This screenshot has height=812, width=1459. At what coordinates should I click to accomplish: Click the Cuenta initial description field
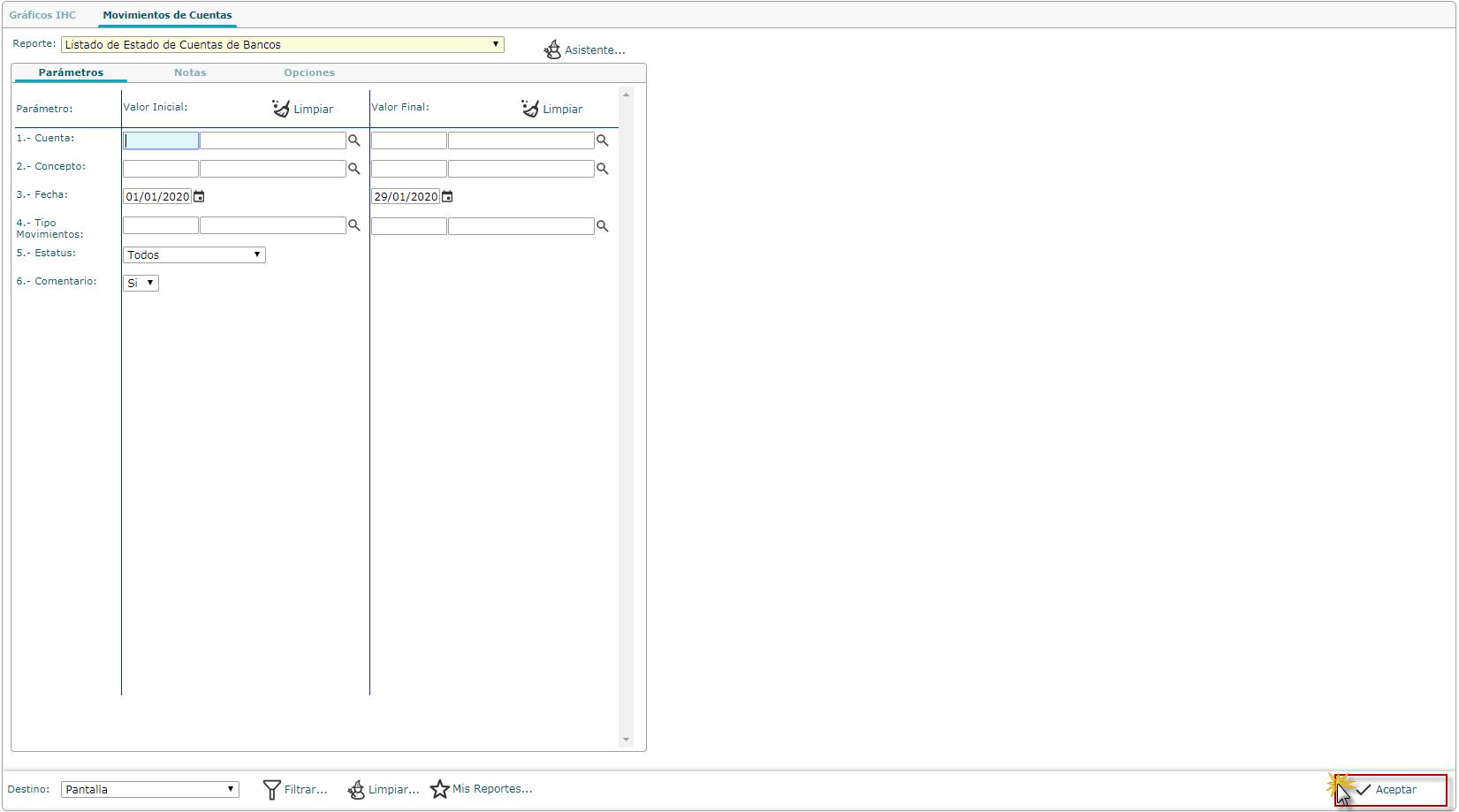pyautogui.click(x=273, y=140)
